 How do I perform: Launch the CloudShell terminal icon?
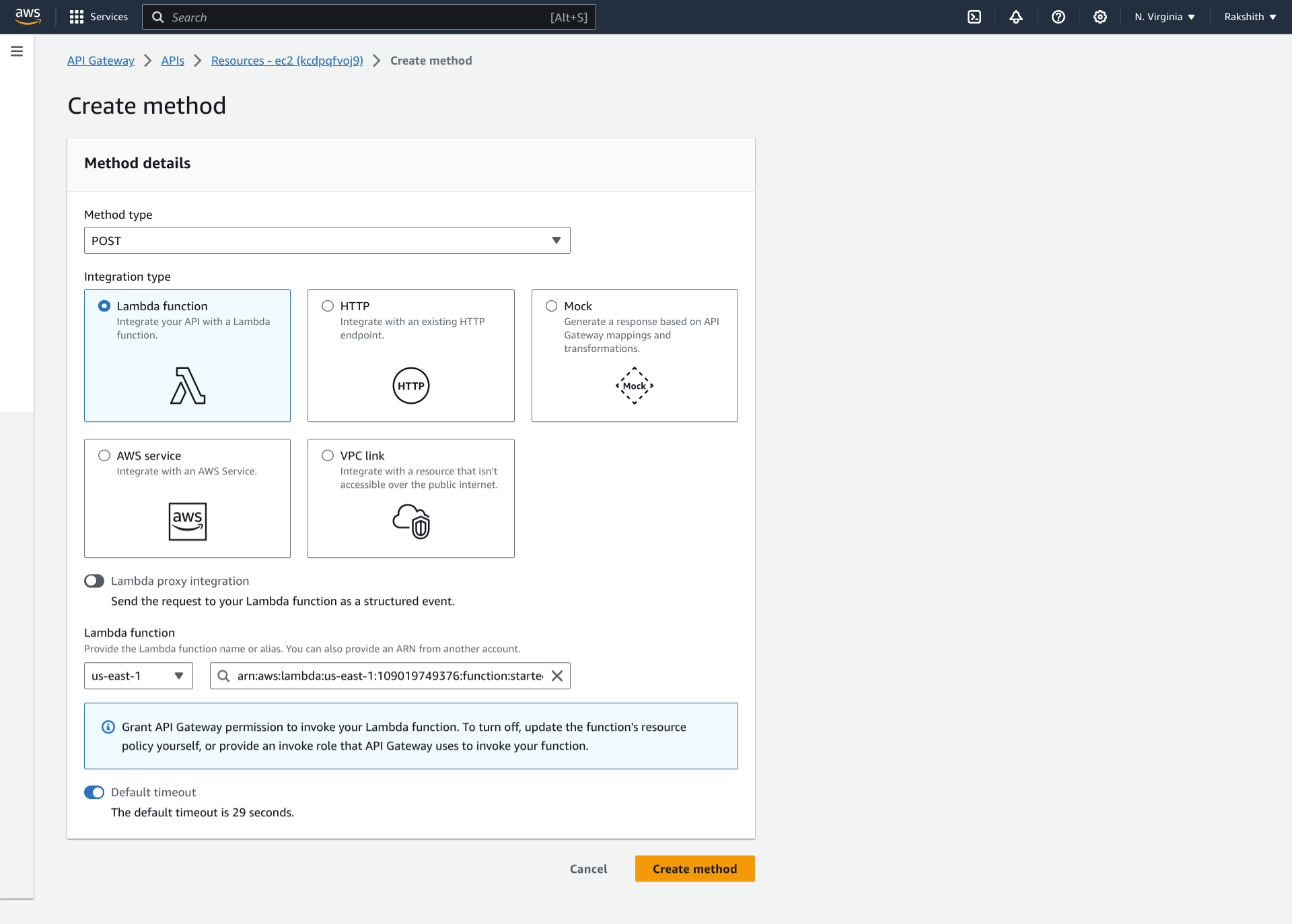pos(974,17)
